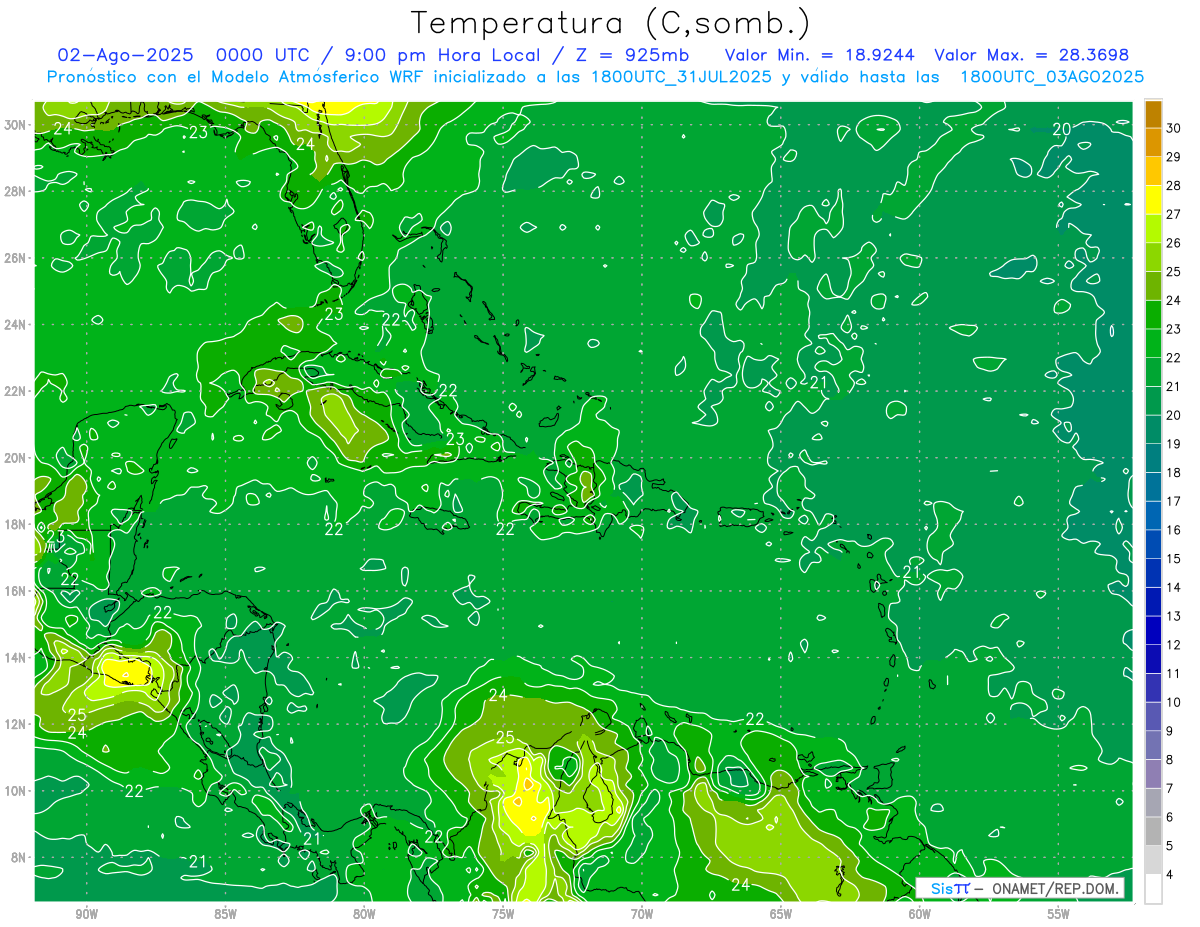Click the yellow legend swatch between 27 and 28
The image size is (1200, 927).
tap(1154, 200)
